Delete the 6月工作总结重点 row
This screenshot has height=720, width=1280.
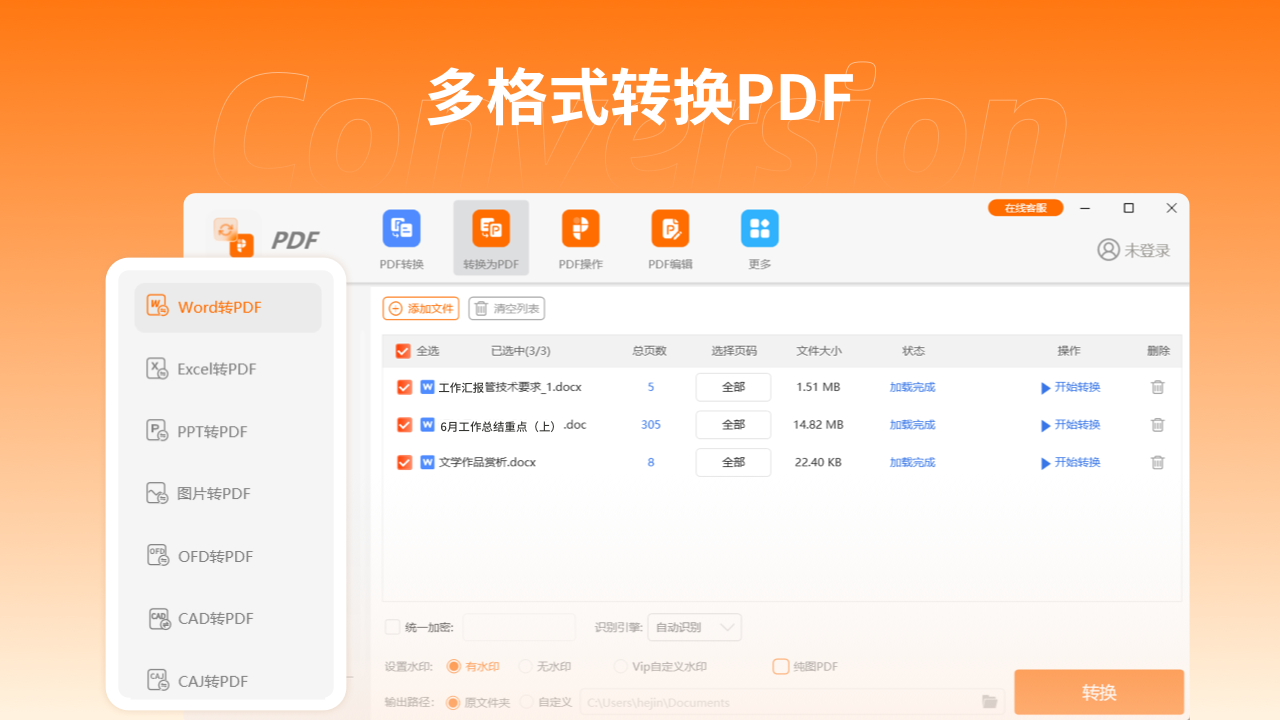pyautogui.click(x=1157, y=425)
